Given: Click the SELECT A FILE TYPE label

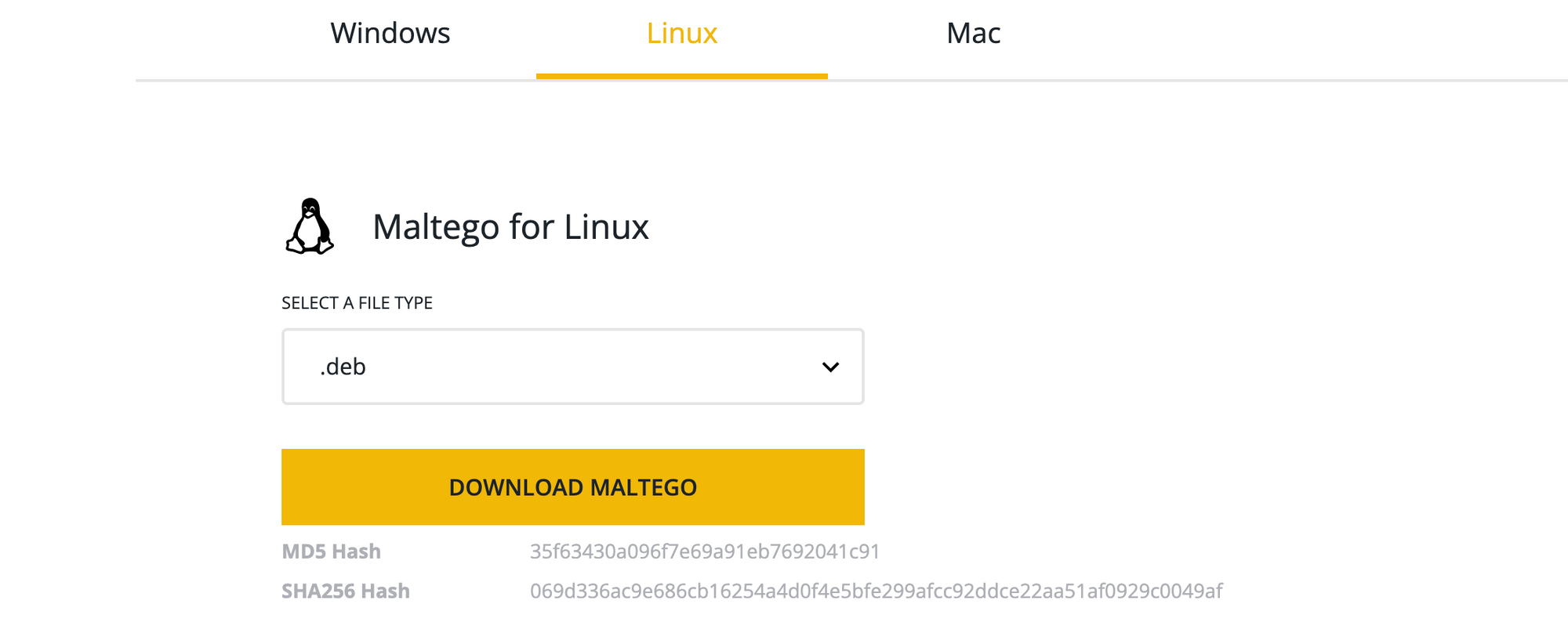Looking at the screenshot, I should pos(357,303).
